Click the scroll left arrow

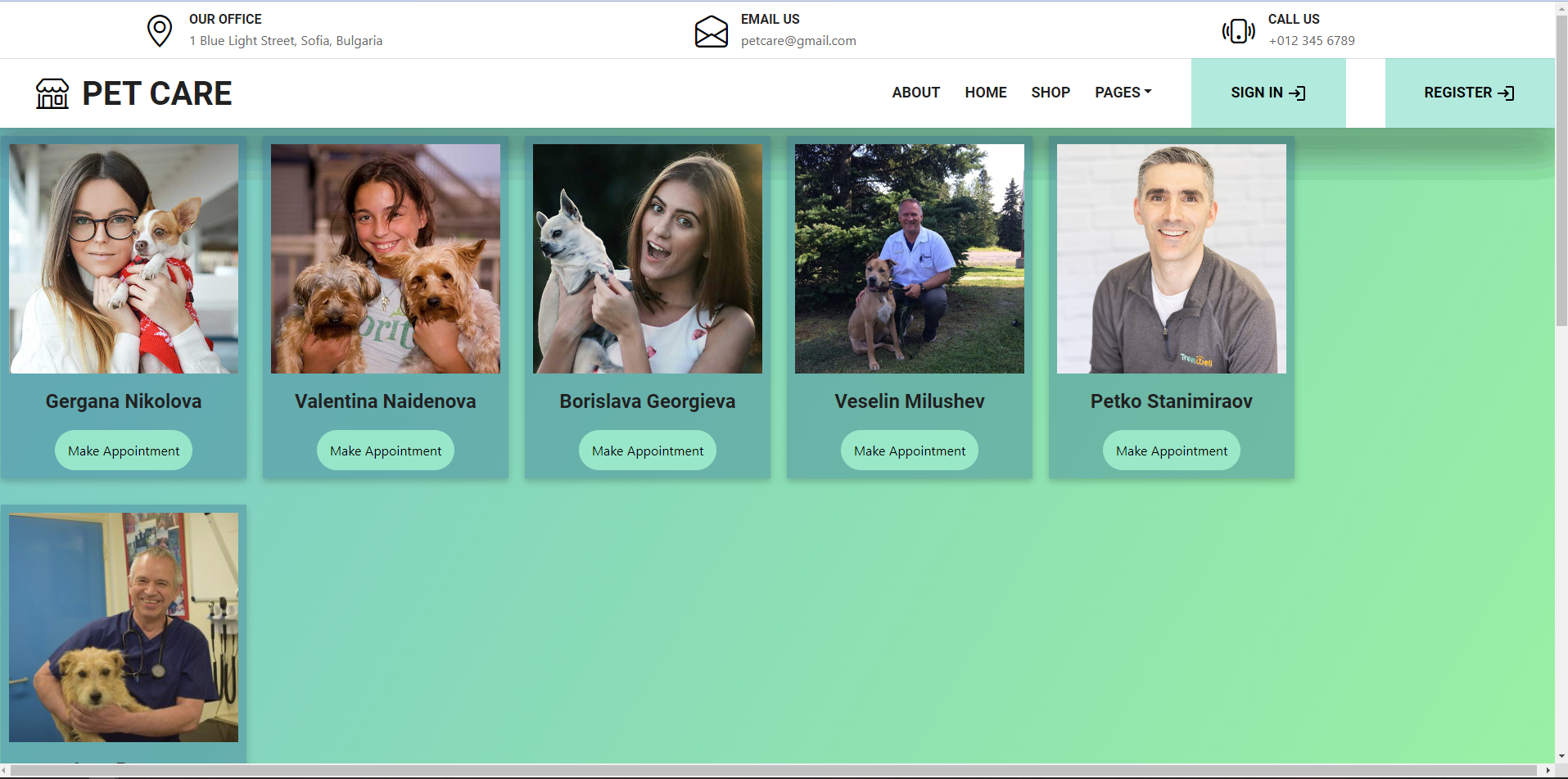tap(6, 771)
